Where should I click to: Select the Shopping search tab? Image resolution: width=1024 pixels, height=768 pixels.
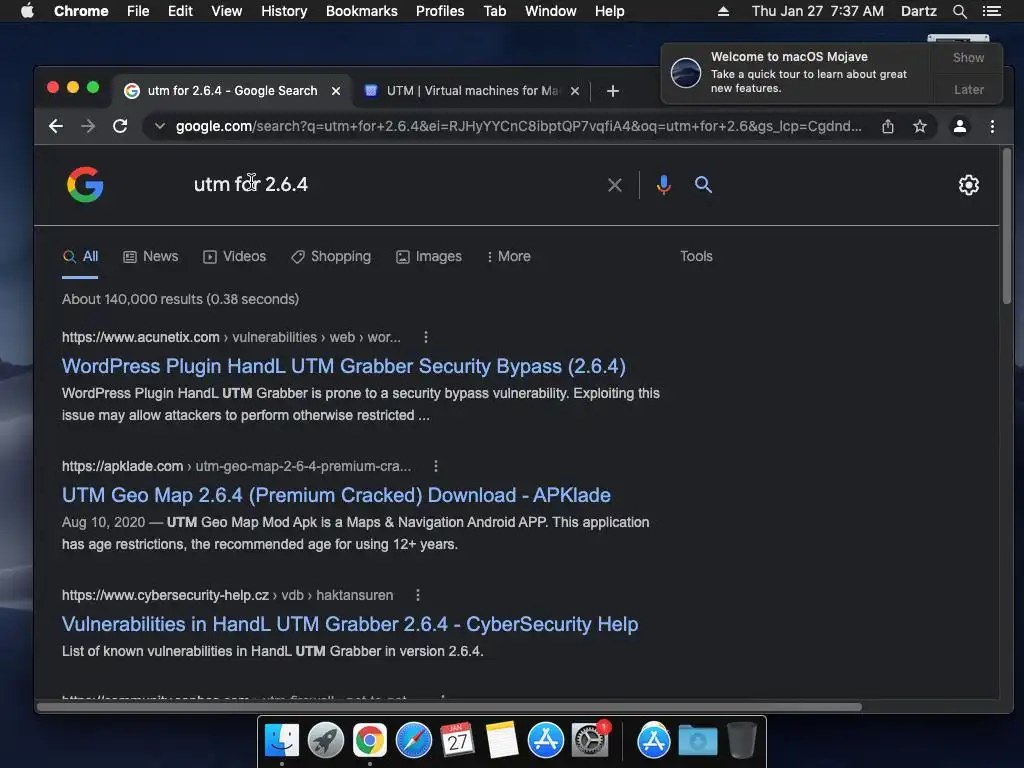point(331,257)
